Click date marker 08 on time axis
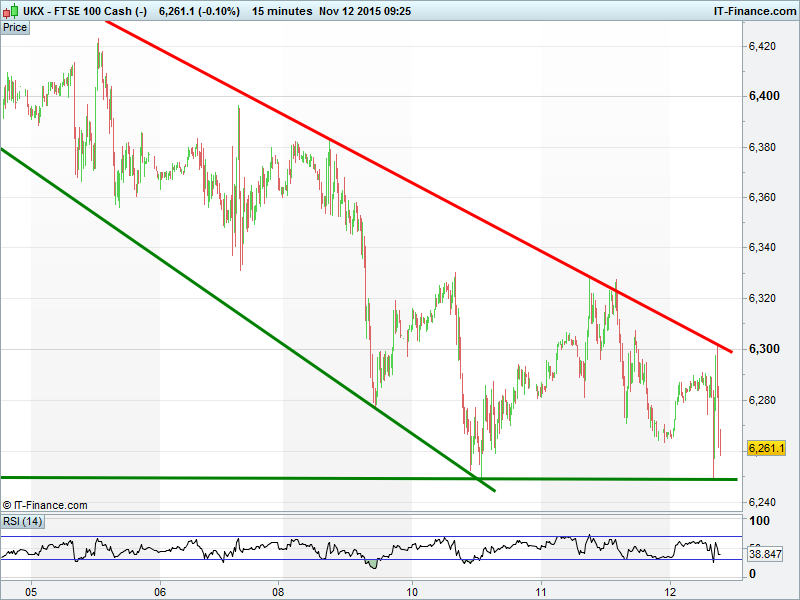 278,592
